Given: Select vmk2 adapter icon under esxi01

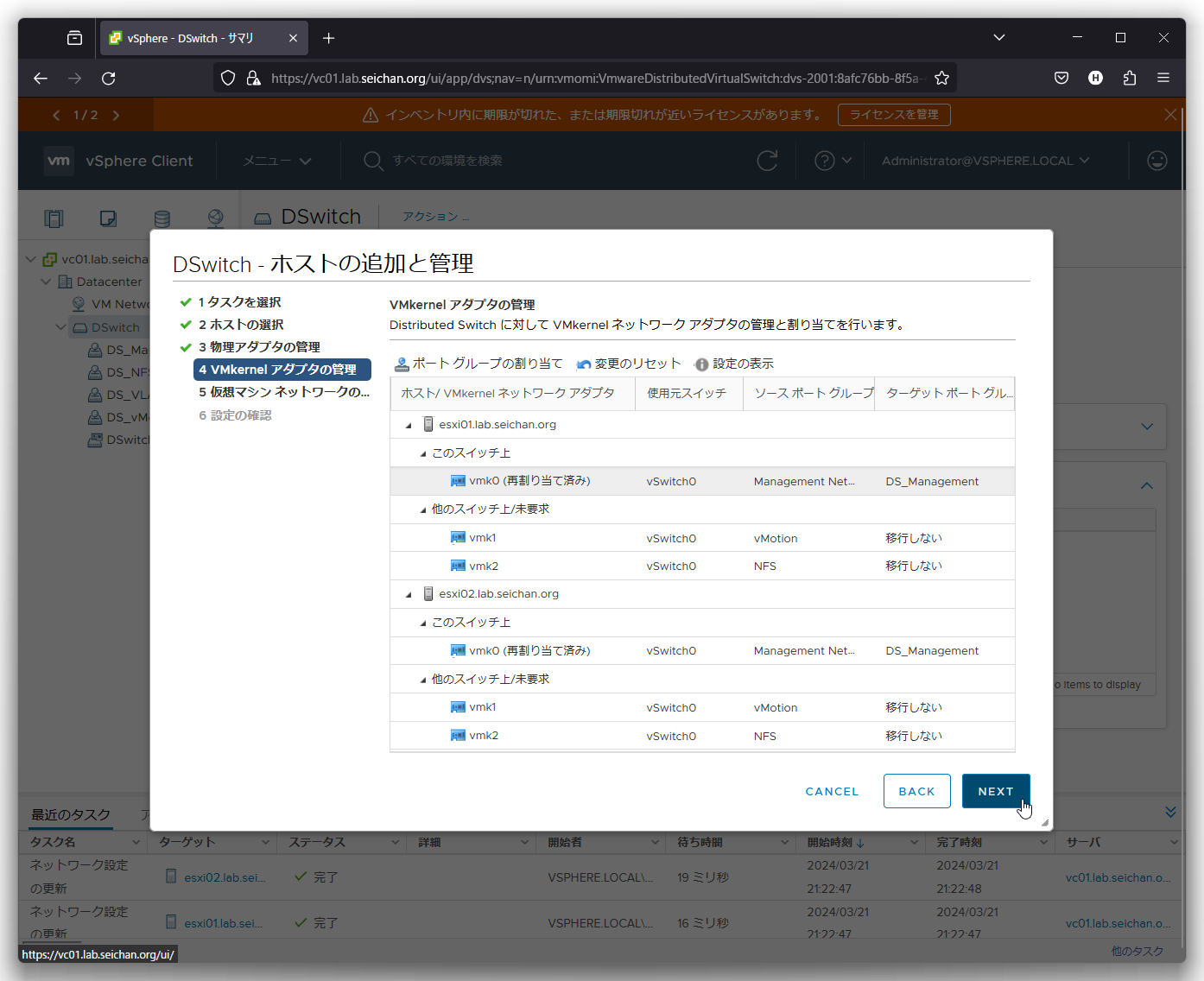Looking at the screenshot, I should (458, 566).
